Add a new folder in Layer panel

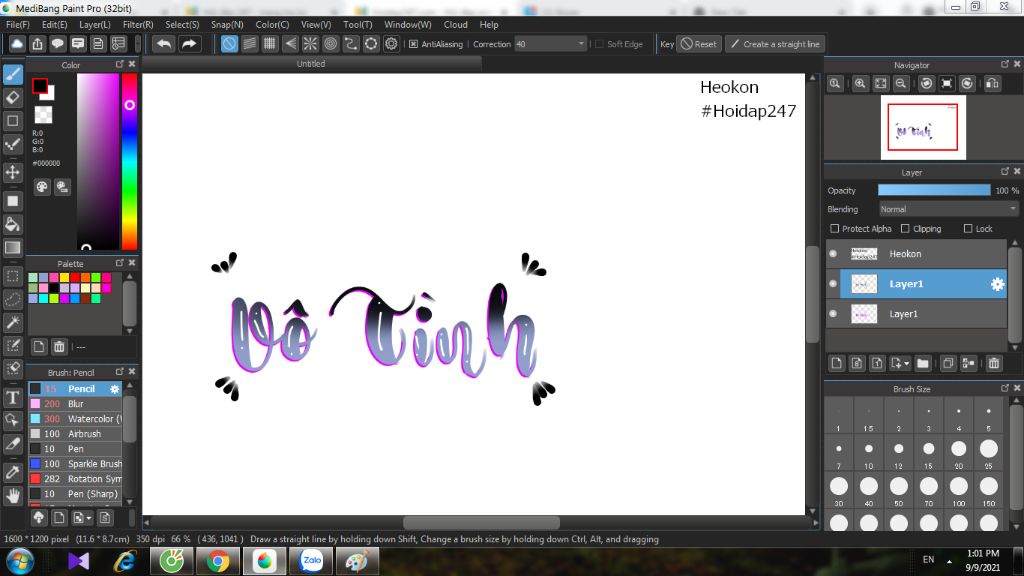(x=923, y=363)
